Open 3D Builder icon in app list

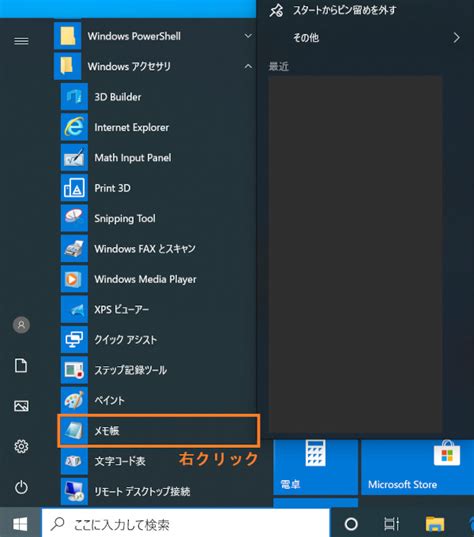coord(74,97)
